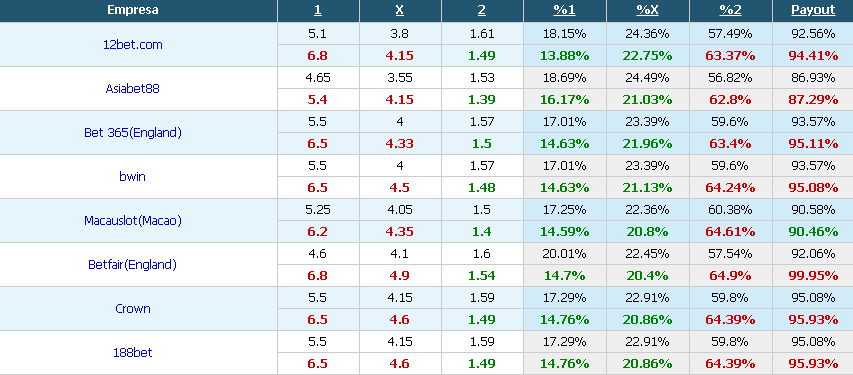Sort by the Payout column header
The width and height of the screenshot is (853, 375).
(813, 10)
